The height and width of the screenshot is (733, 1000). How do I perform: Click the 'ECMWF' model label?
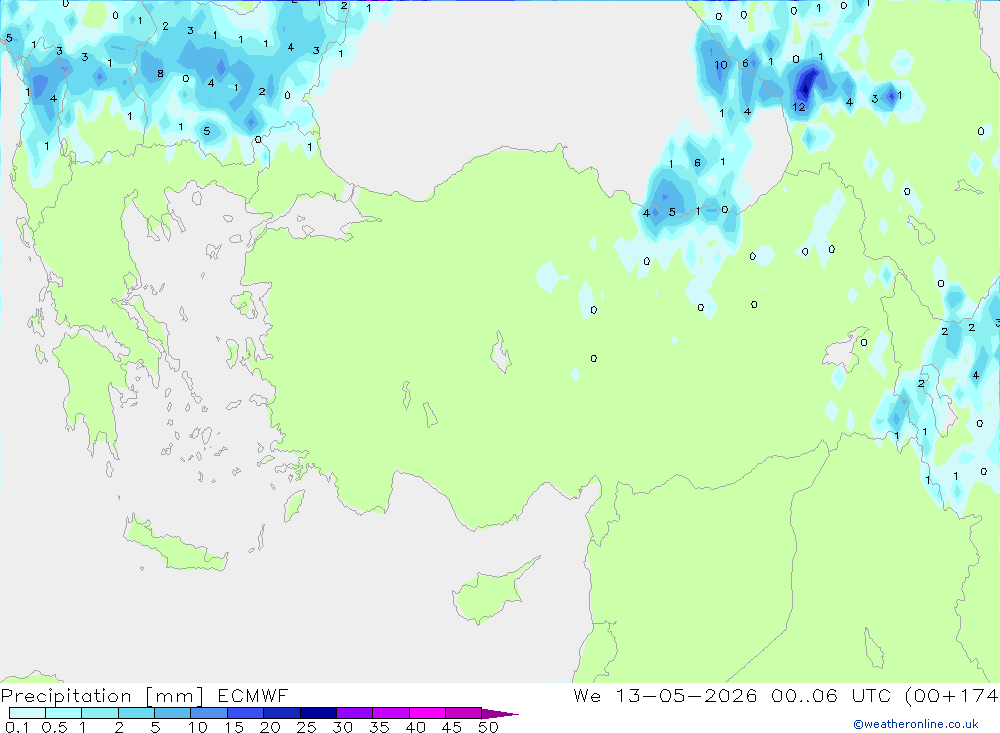253,695
